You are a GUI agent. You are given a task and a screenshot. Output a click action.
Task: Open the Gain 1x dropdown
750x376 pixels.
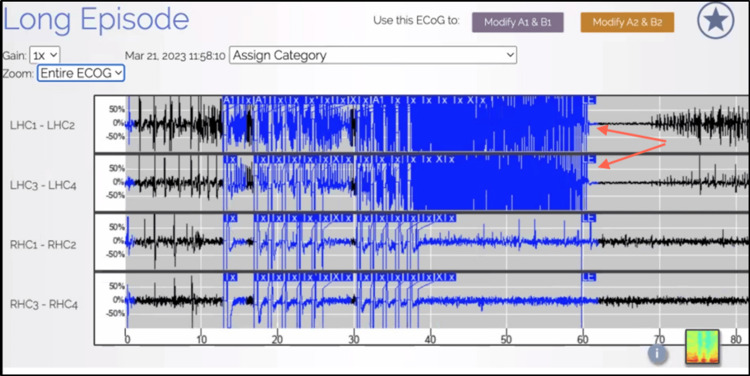(44, 55)
